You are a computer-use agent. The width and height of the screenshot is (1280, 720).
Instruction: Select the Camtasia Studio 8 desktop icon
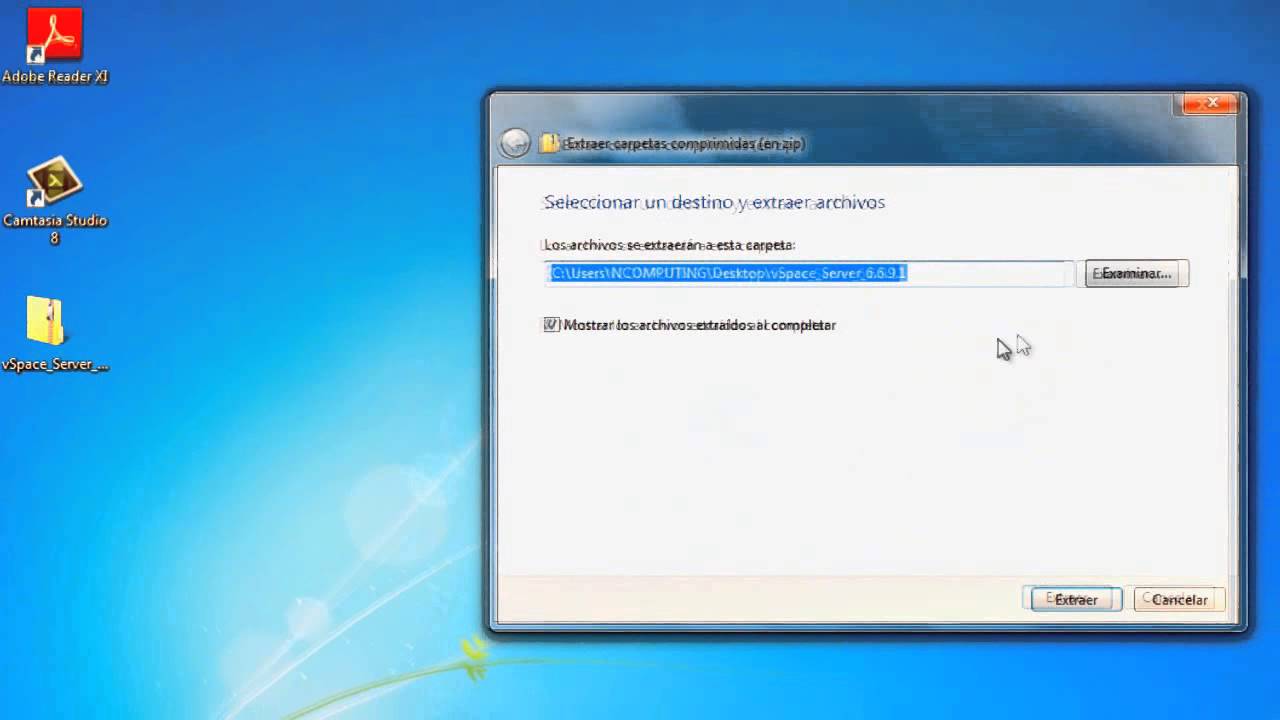pyautogui.click(x=55, y=200)
